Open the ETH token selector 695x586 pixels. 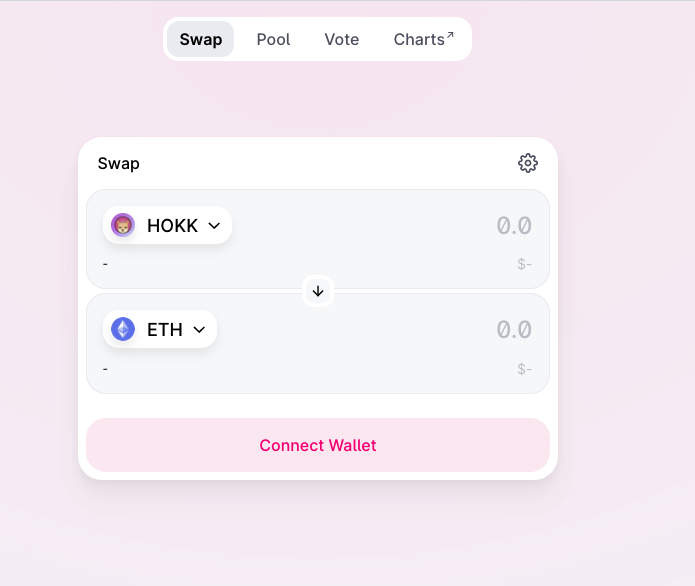pyautogui.click(x=160, y=329)
